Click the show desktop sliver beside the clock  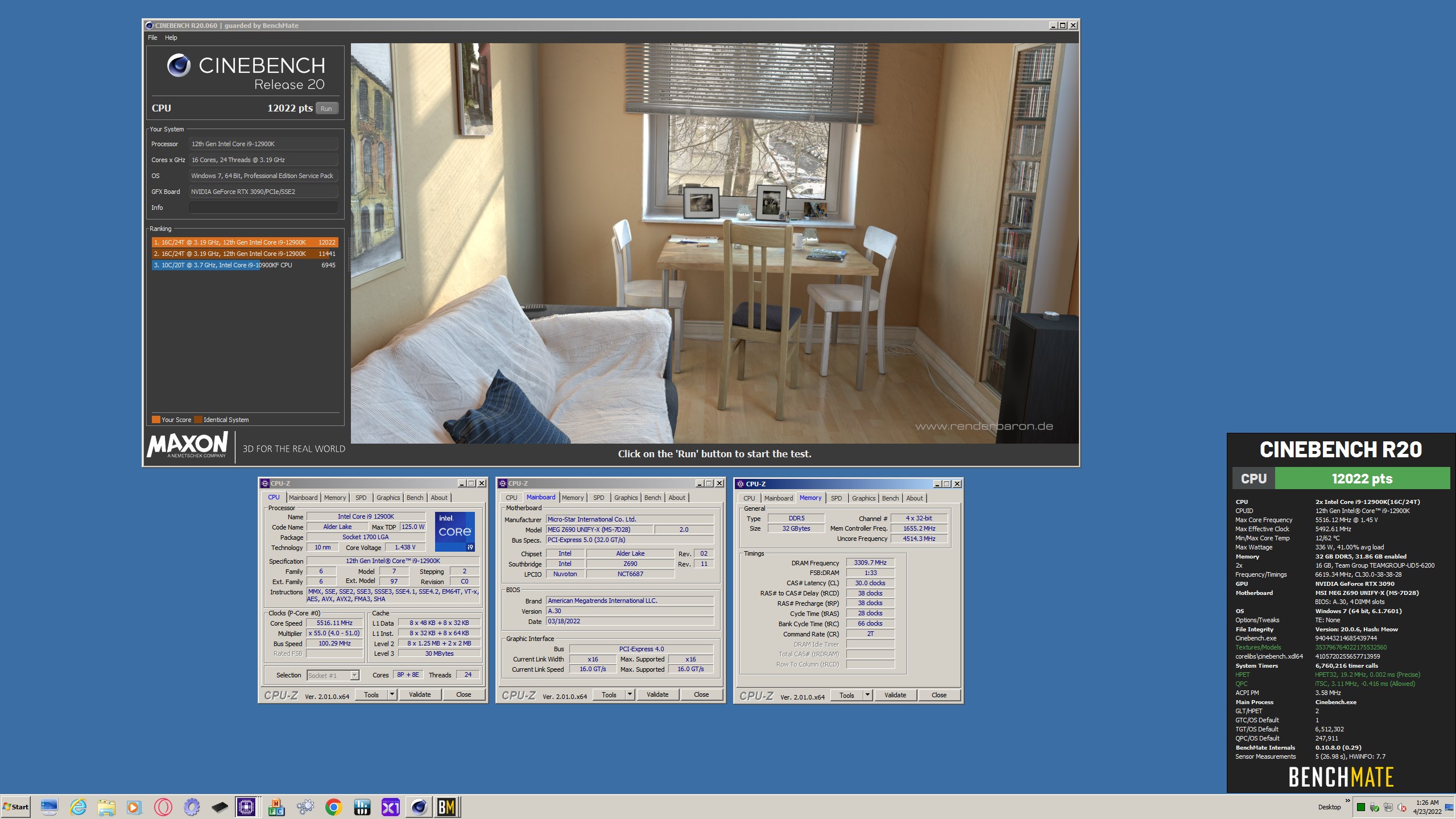click(1449, 807)
